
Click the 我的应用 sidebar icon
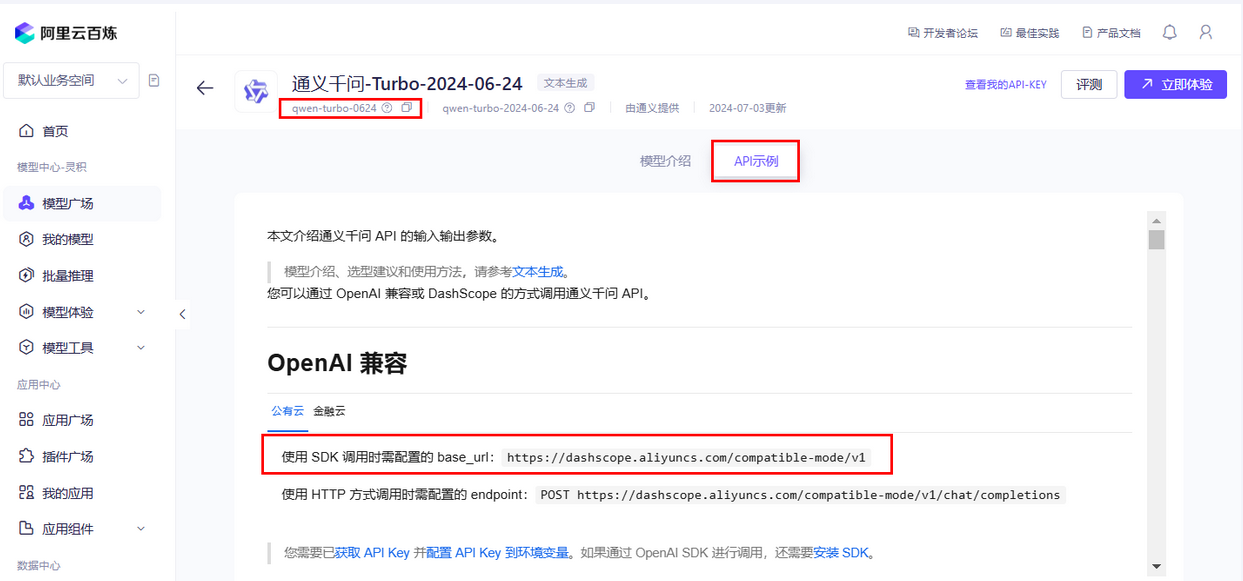click(26, 493)
